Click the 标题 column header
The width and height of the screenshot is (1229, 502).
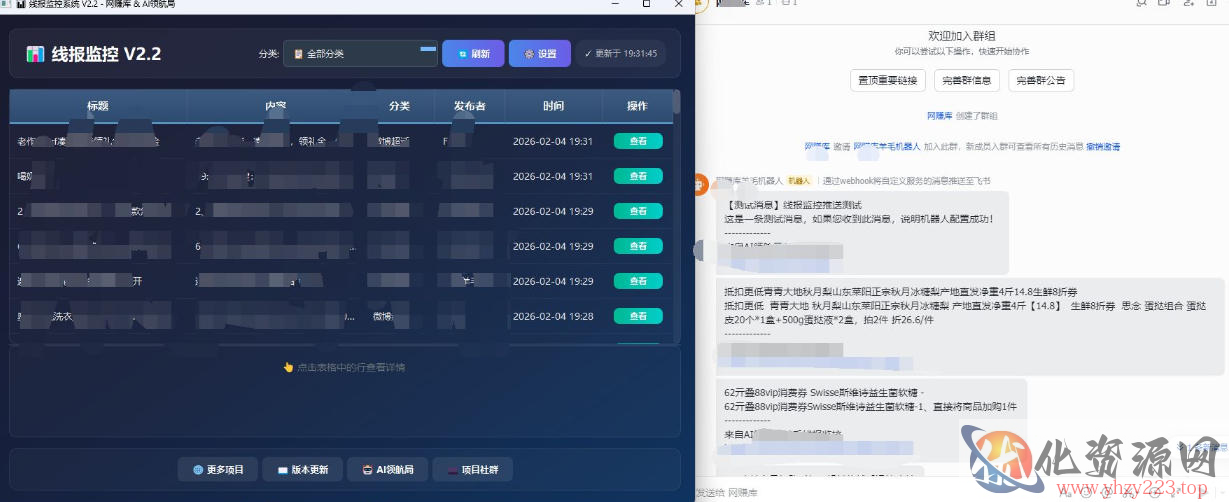[x=98, y=106]
